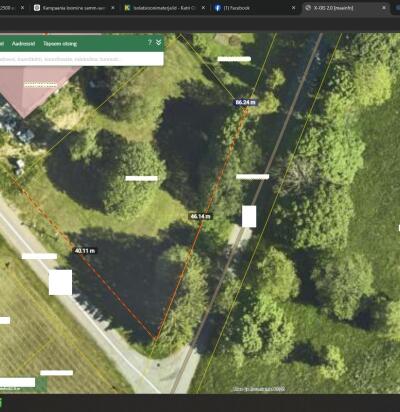Switch to the yellow K icon tab
Viewport: 400px width, 412px height.
[x=164, y=8]
